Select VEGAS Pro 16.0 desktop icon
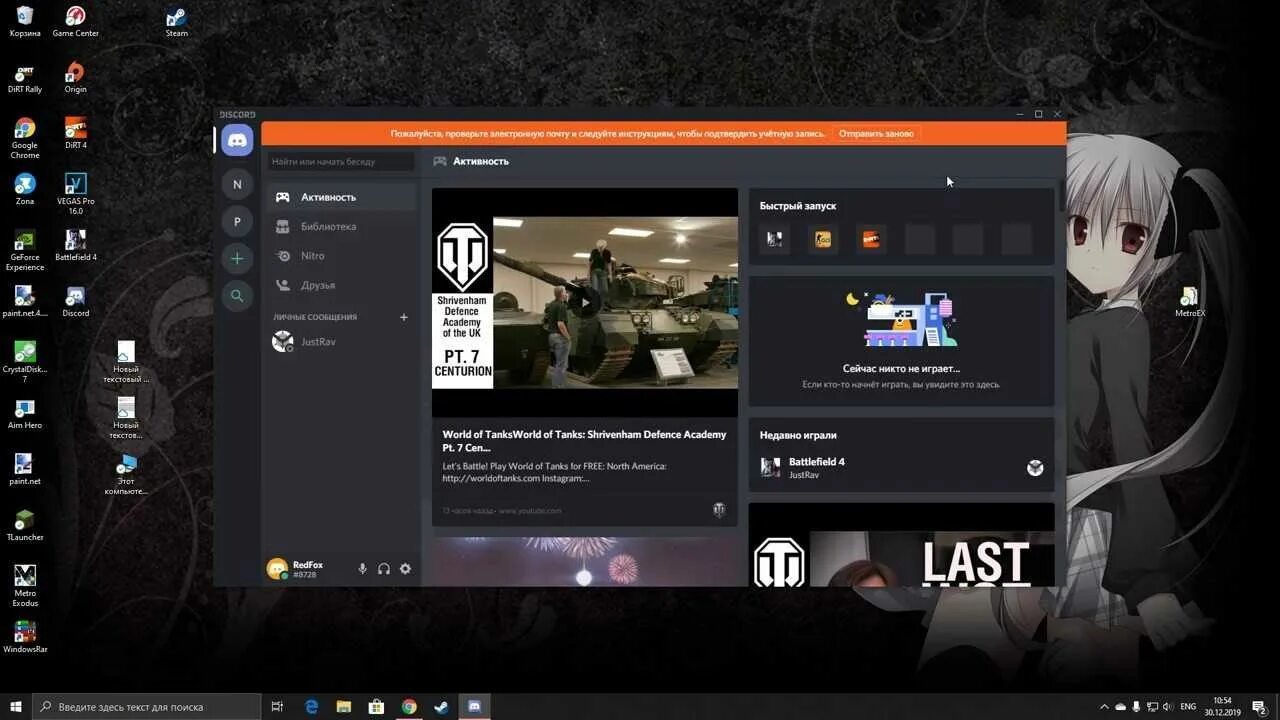The height and width of the screenshot is (720, 1280). (x=76, y=193)
